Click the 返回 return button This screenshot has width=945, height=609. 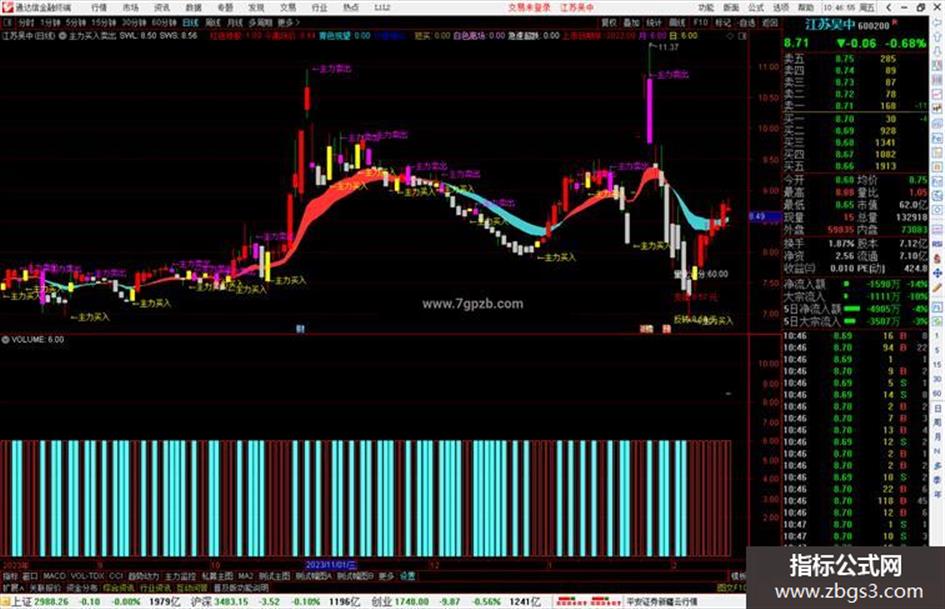pos(770,22)
